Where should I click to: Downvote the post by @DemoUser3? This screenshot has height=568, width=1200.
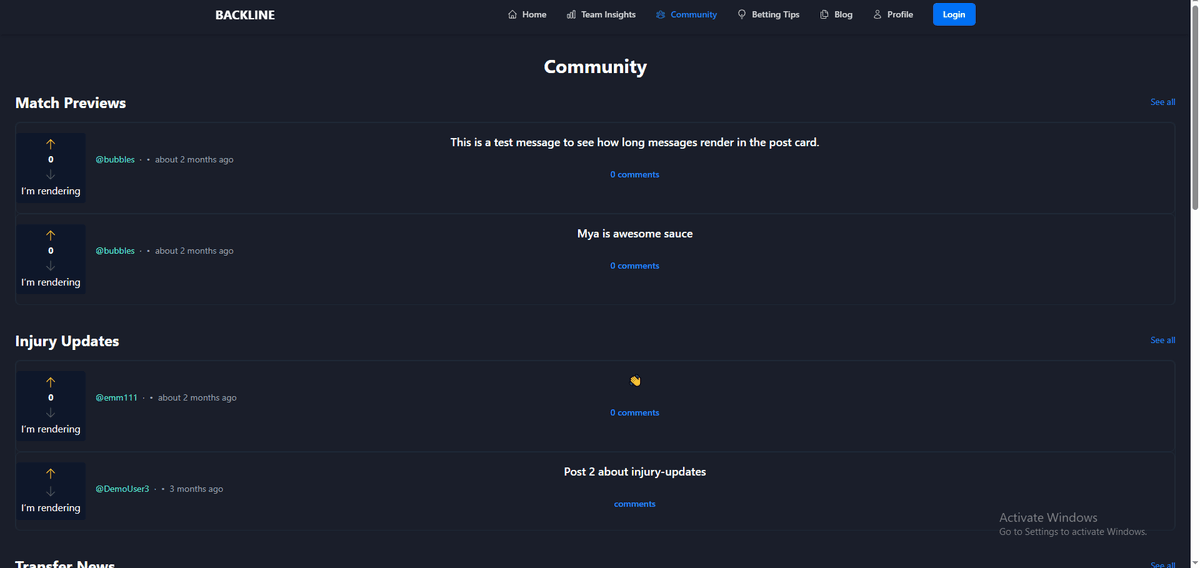point(51,492)
